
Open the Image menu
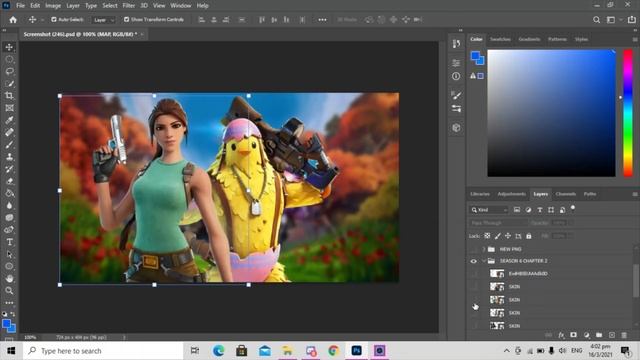[53, 6]
